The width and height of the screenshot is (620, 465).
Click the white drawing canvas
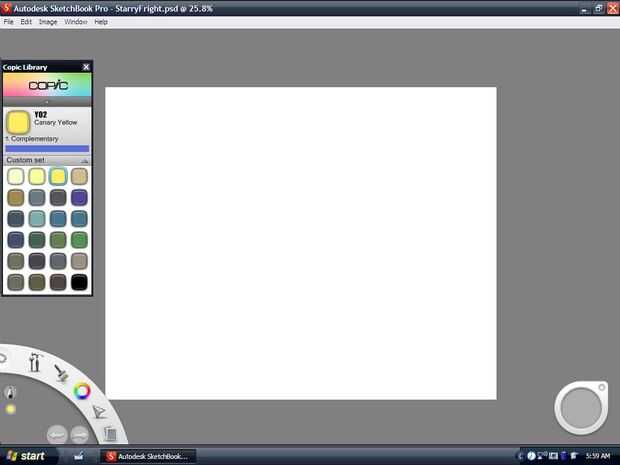pyautogui.click(x=301, y=243)
